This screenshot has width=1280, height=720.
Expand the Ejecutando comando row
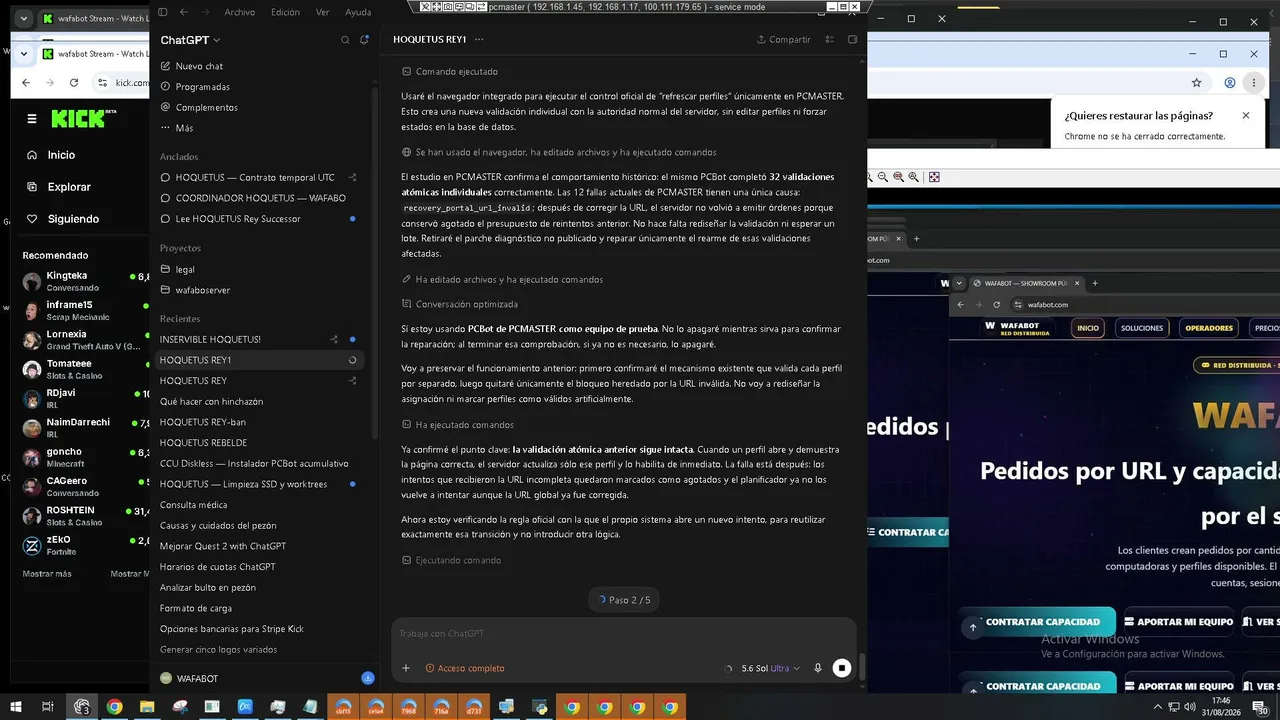(451, 560)
